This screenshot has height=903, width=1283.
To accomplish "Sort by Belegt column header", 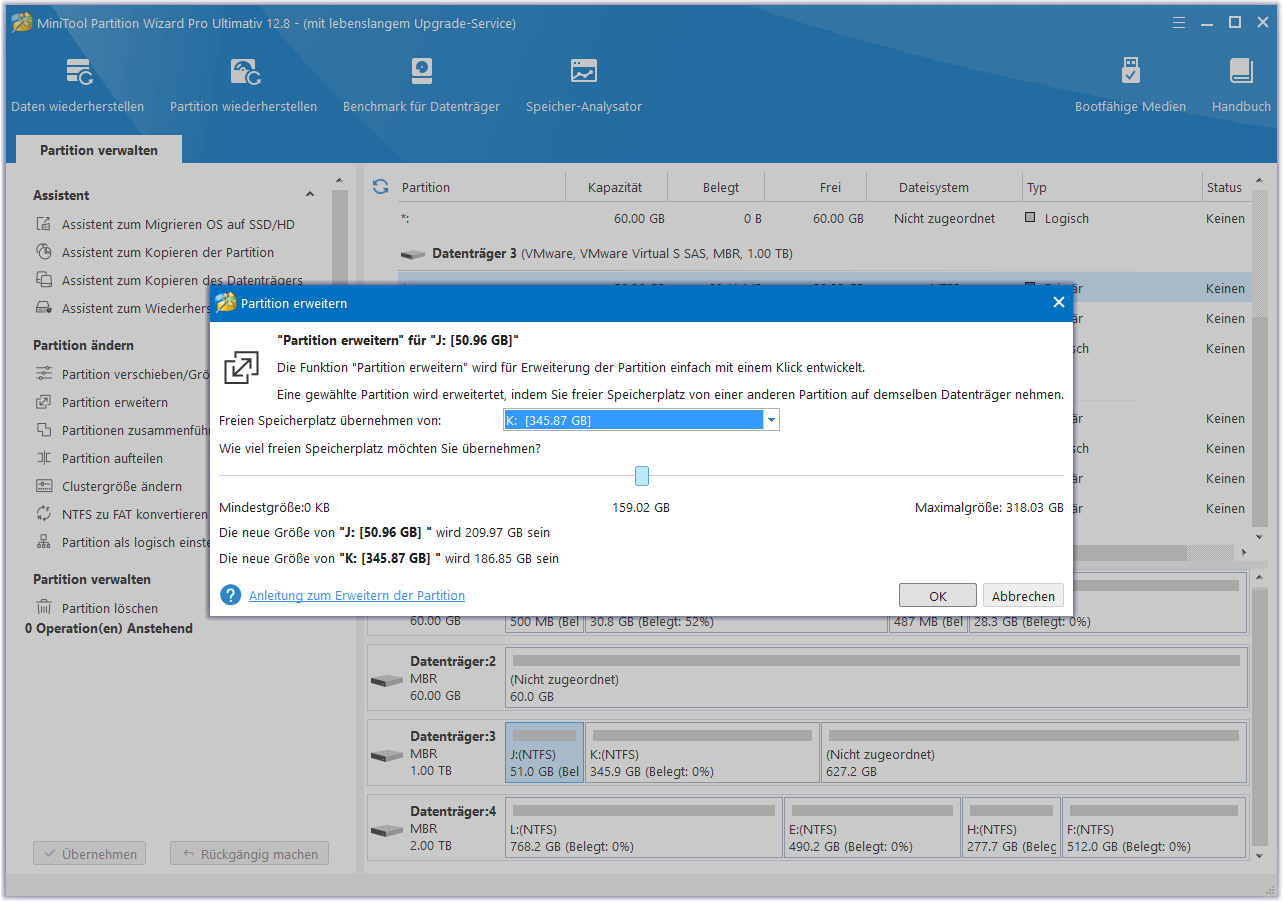I will point(721,187).
